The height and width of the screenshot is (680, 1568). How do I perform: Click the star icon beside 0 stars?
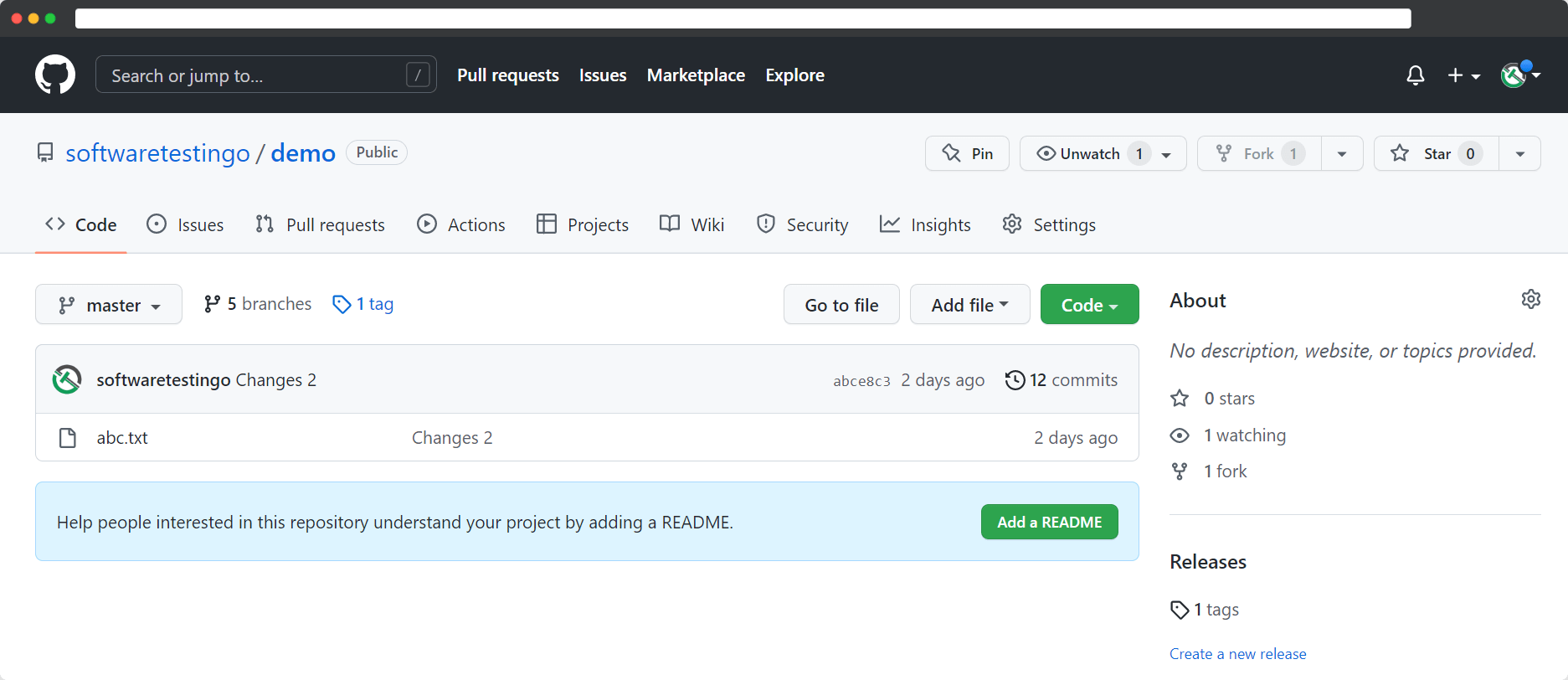click(1180, 398)
